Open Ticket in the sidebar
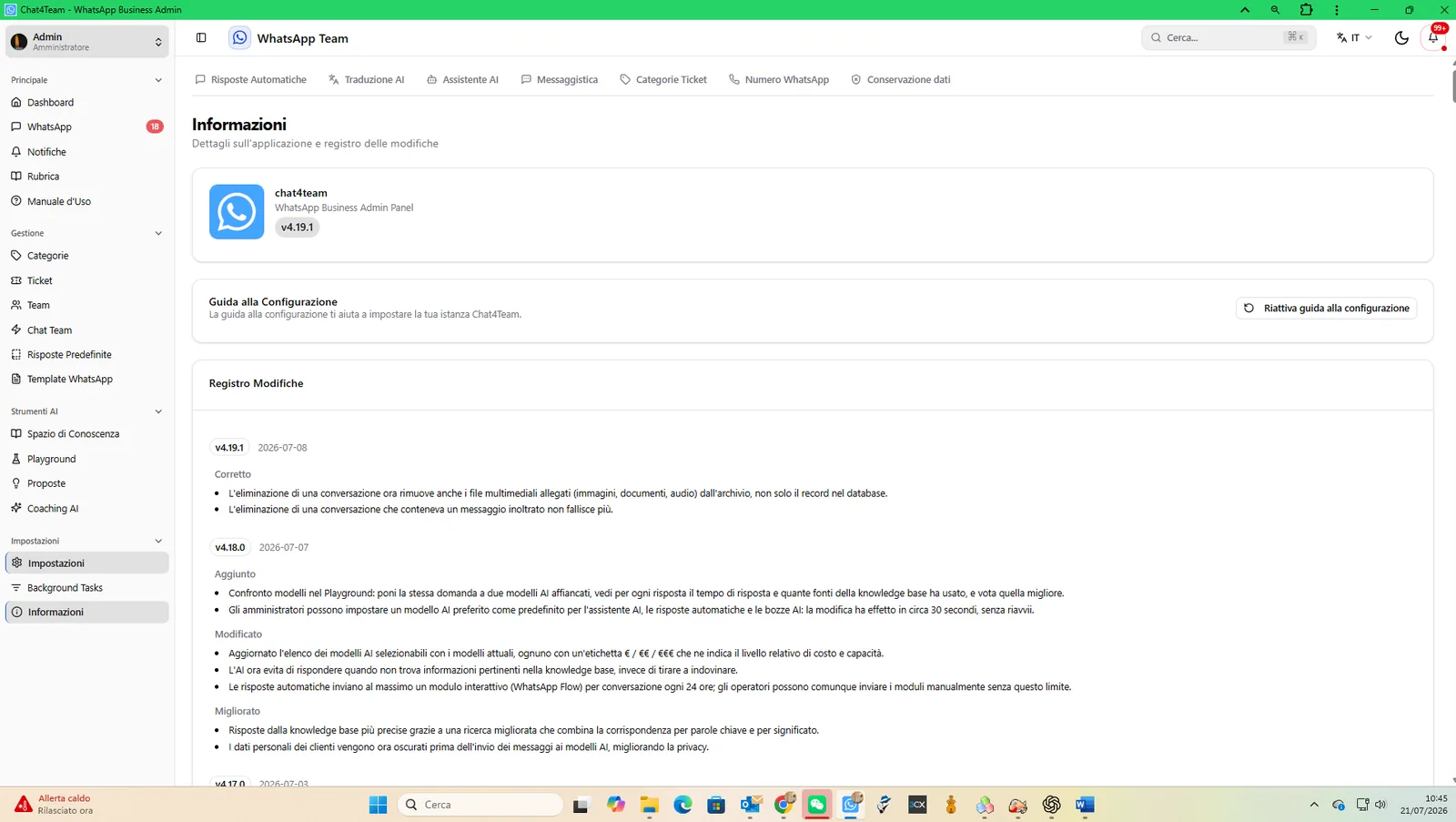Image resolution: width=1456 pixels, height=822 pixels. click(86, 280)
